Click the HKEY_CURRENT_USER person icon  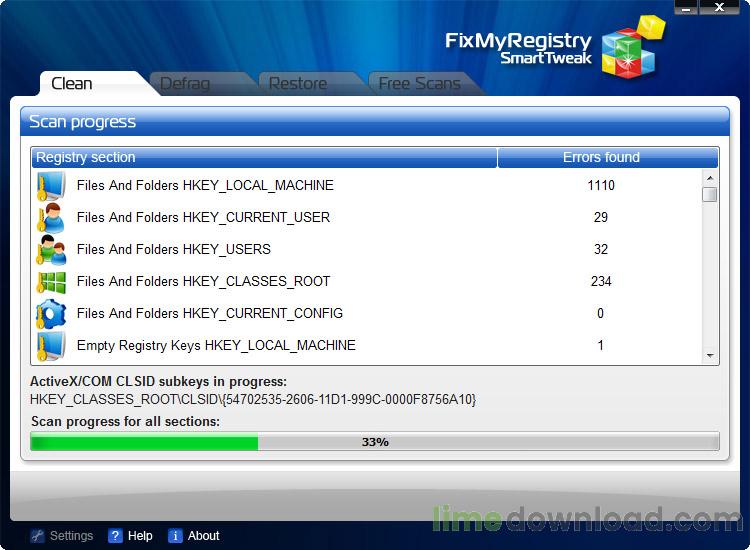[51, 218]
